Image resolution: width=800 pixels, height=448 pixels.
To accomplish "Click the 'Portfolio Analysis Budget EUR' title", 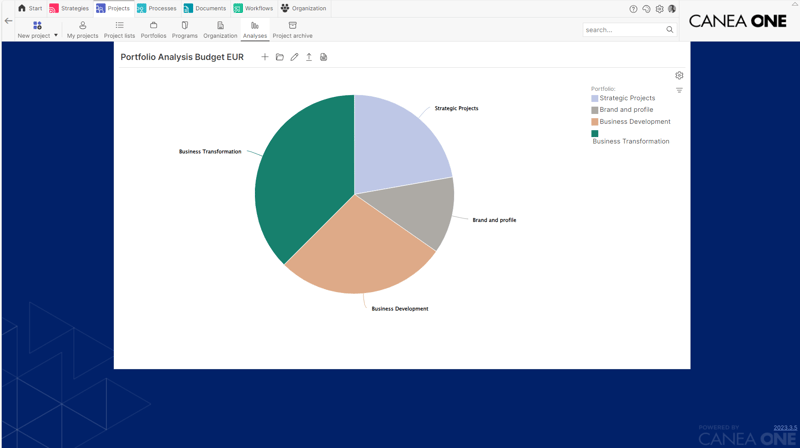I will click(182, 57).
